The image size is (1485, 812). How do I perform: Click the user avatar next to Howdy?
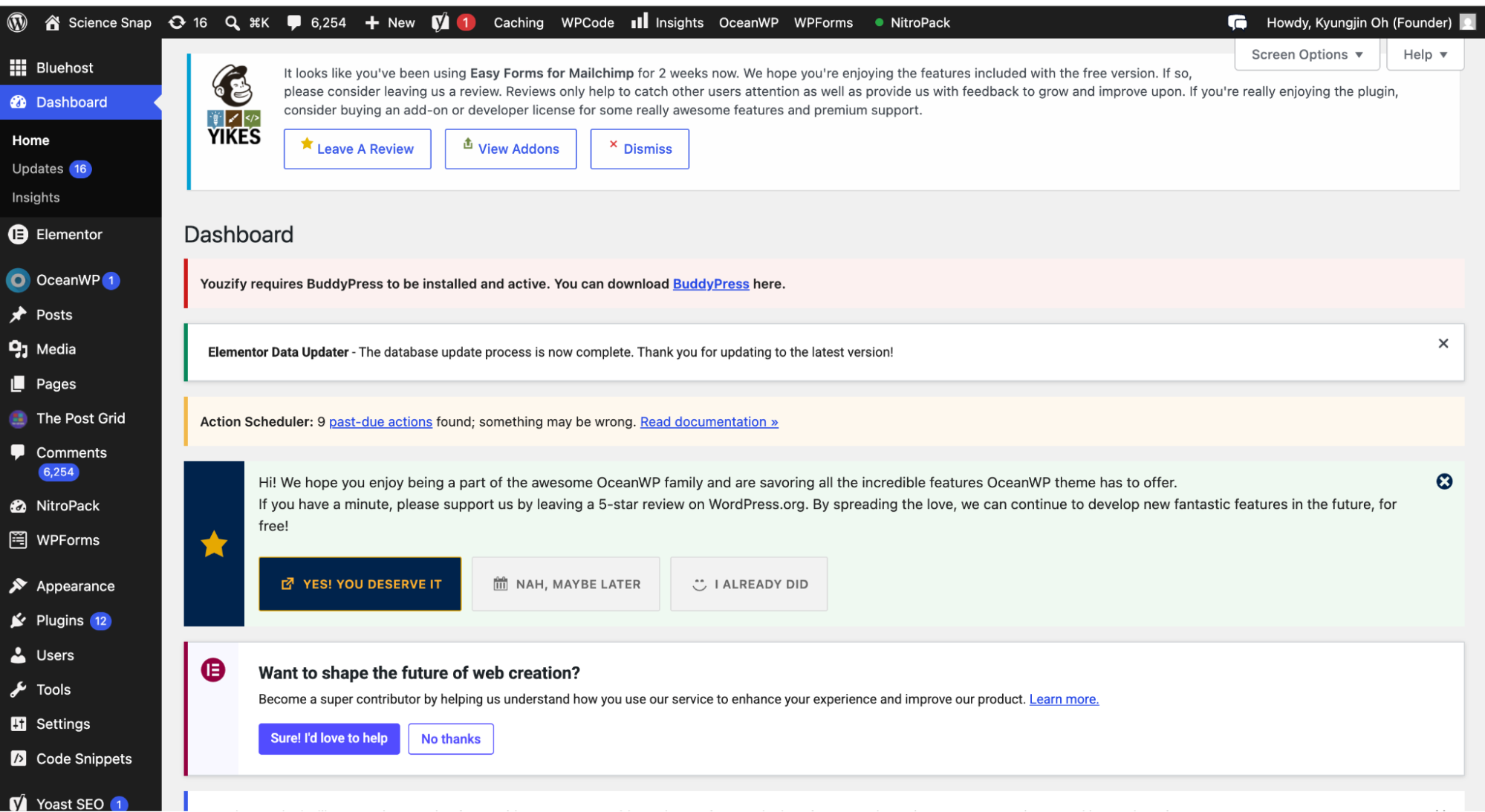tap(1467, 22)
